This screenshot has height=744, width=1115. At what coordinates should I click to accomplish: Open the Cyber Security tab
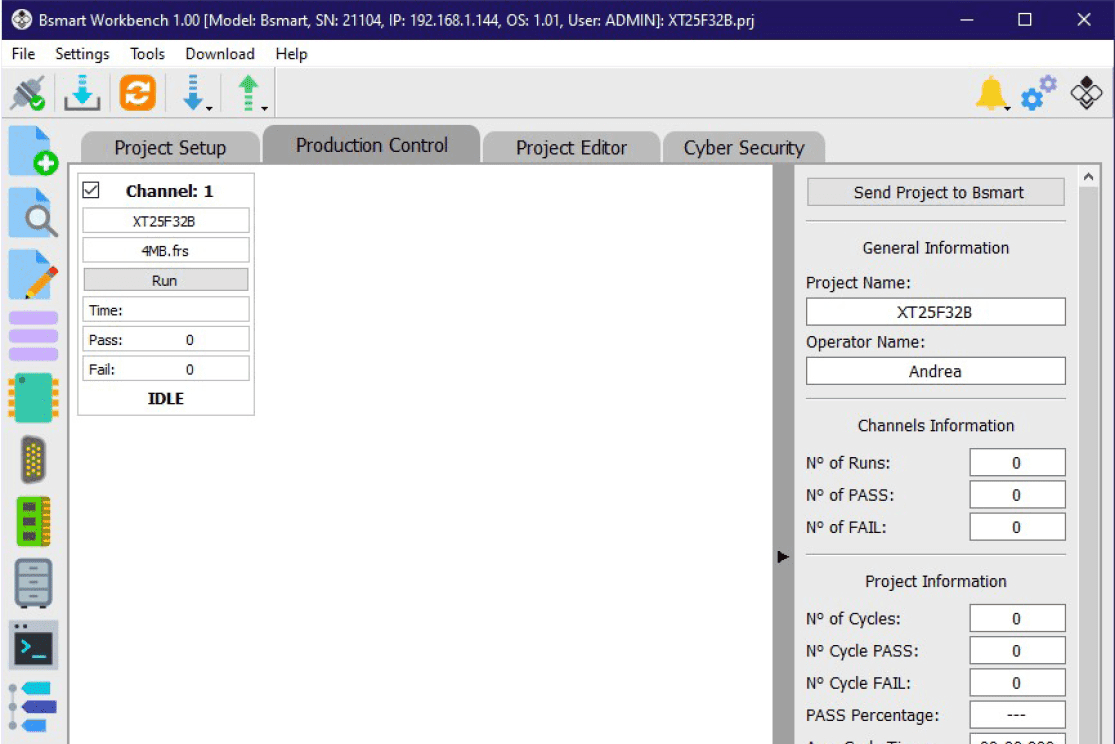(744, 148)
